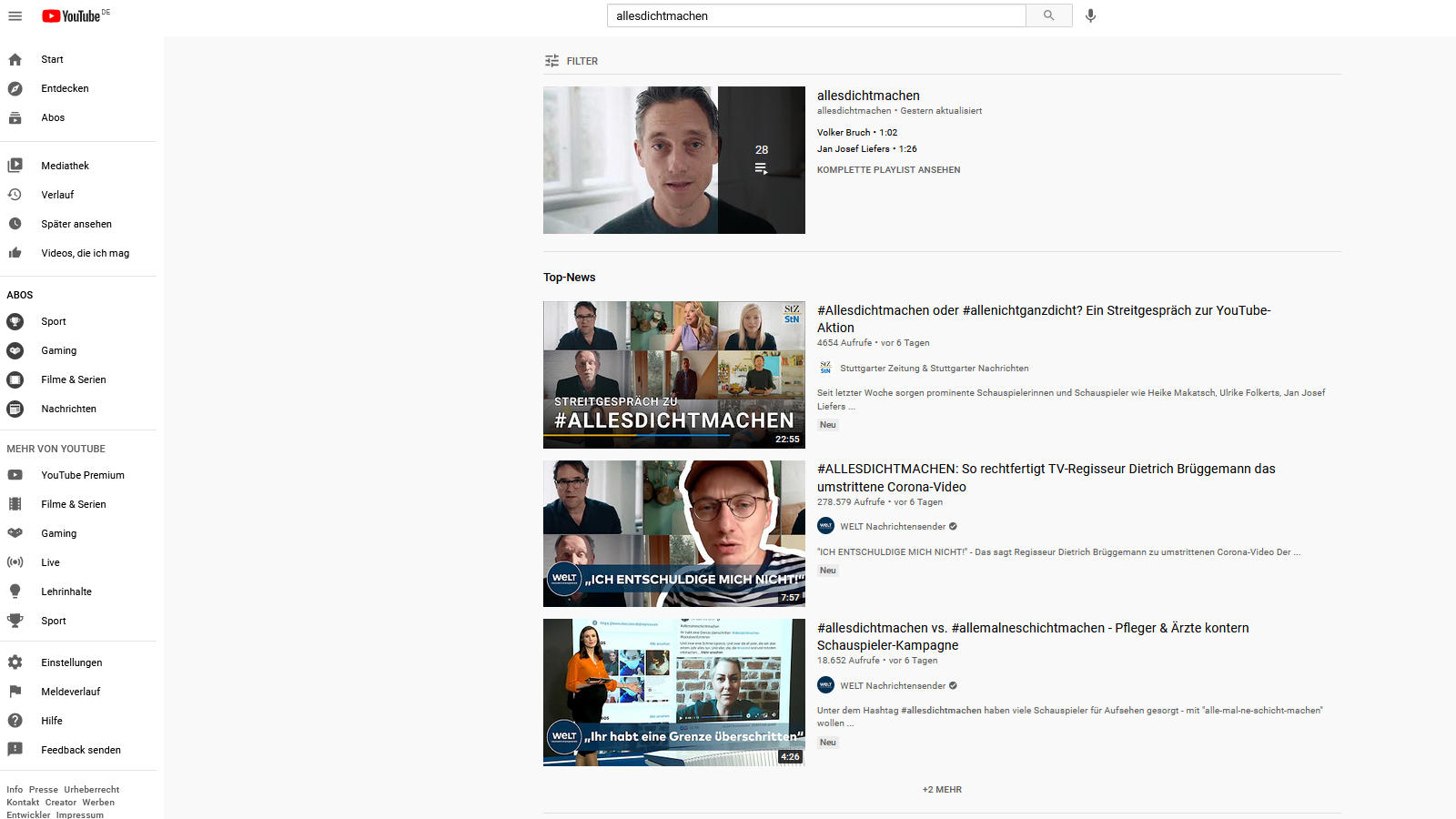Click Impressum footer link

[80, 814]
